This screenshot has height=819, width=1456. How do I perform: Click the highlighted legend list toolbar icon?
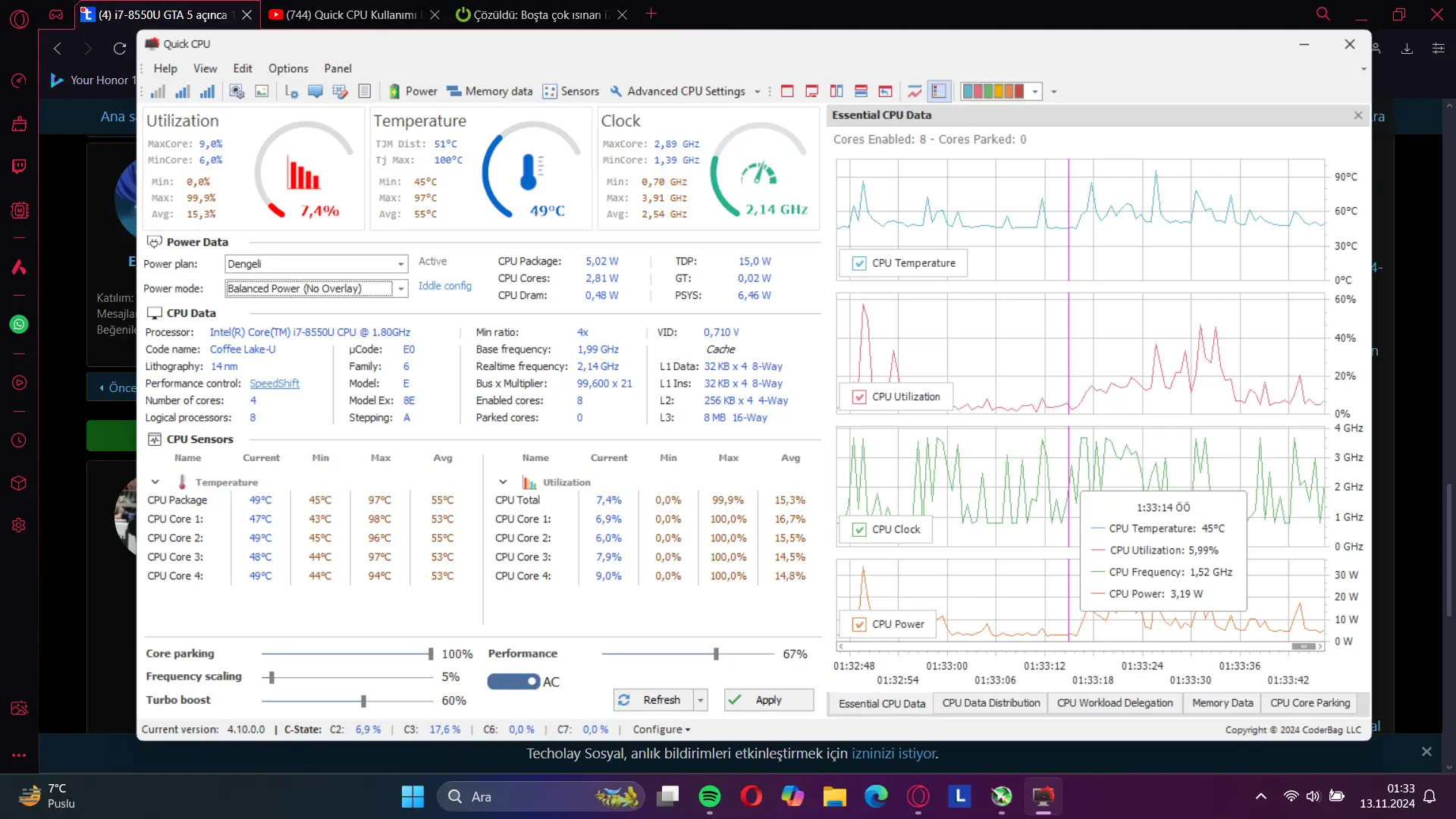pos(939,91)
